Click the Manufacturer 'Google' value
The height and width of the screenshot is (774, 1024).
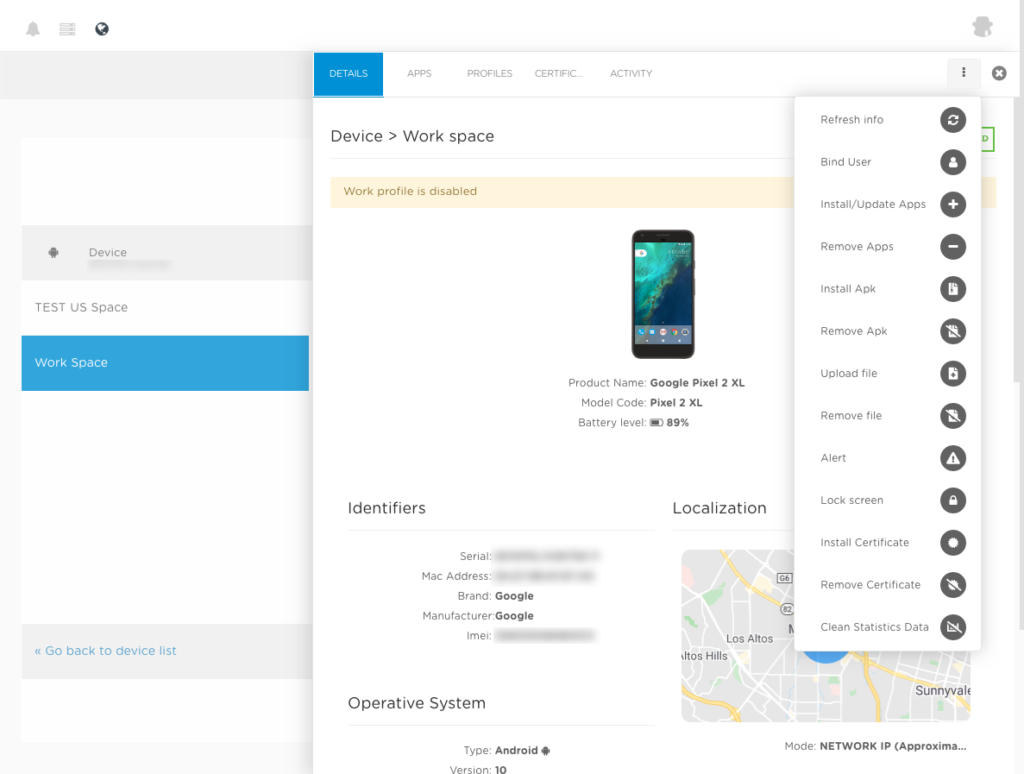tap(514, 615)
